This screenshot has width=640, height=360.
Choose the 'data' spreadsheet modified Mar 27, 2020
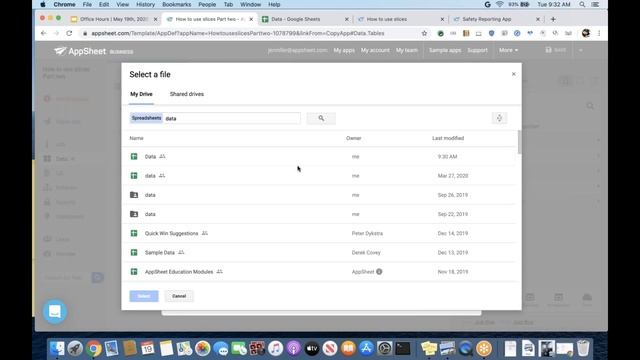point(320,176)
